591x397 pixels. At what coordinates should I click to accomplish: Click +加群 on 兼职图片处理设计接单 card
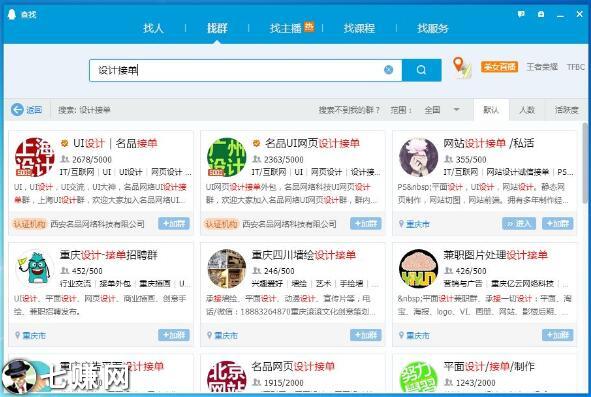[x=557, y=335]
